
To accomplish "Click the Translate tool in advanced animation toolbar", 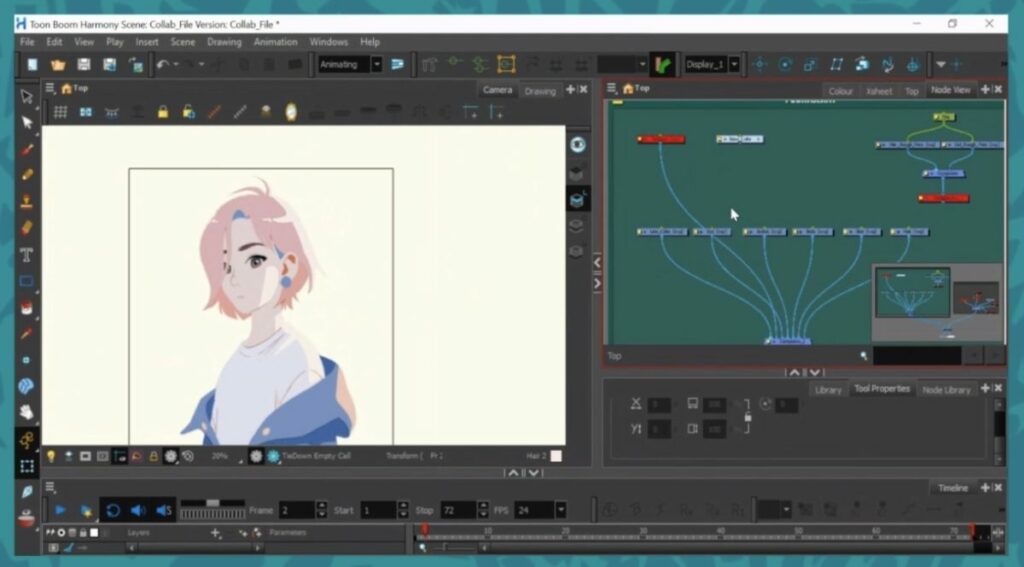I will point(760,65).
